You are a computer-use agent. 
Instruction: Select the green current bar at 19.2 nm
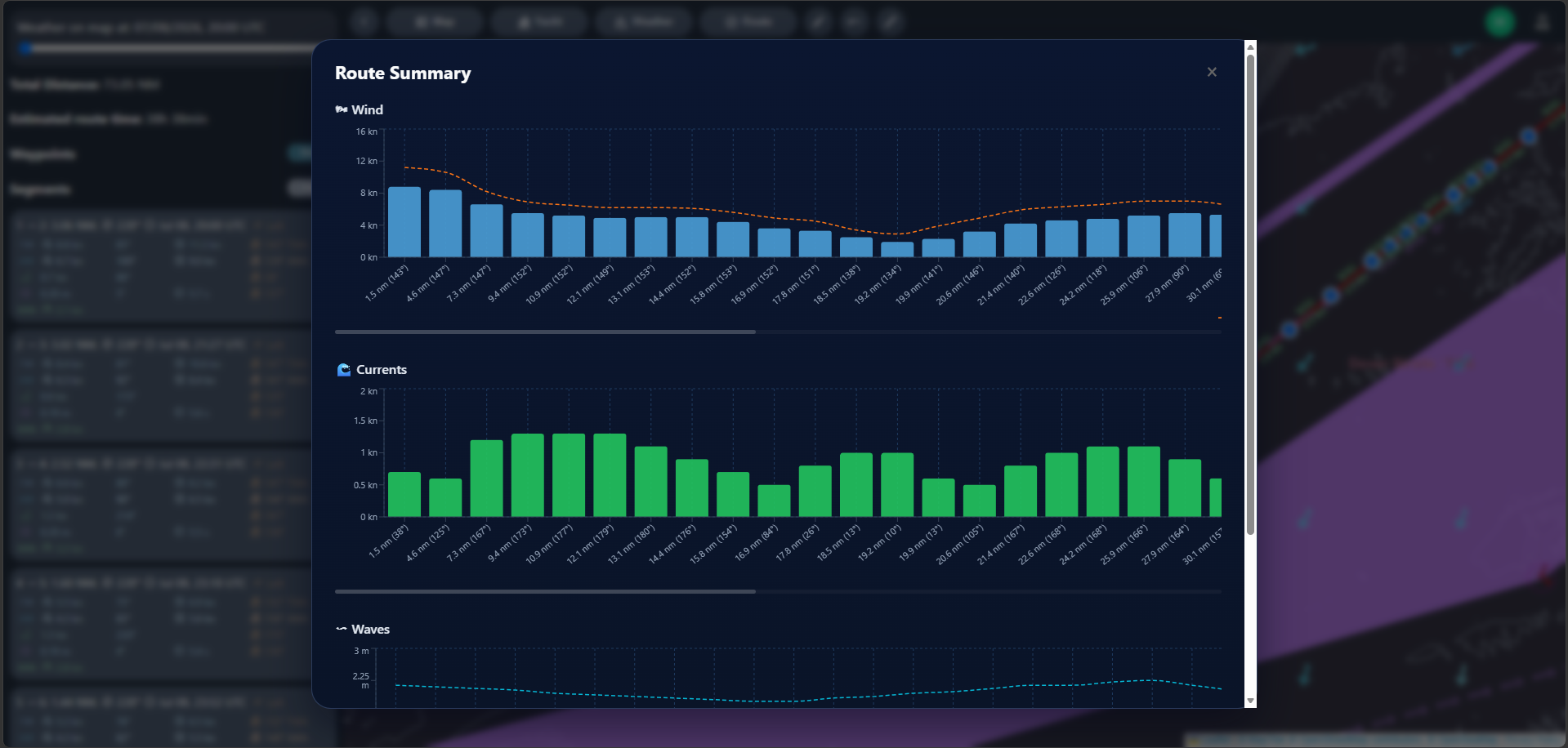coord(897,485)
